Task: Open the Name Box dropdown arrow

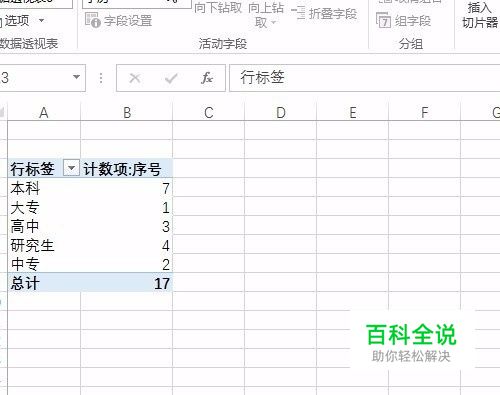Action: [76, 77]
